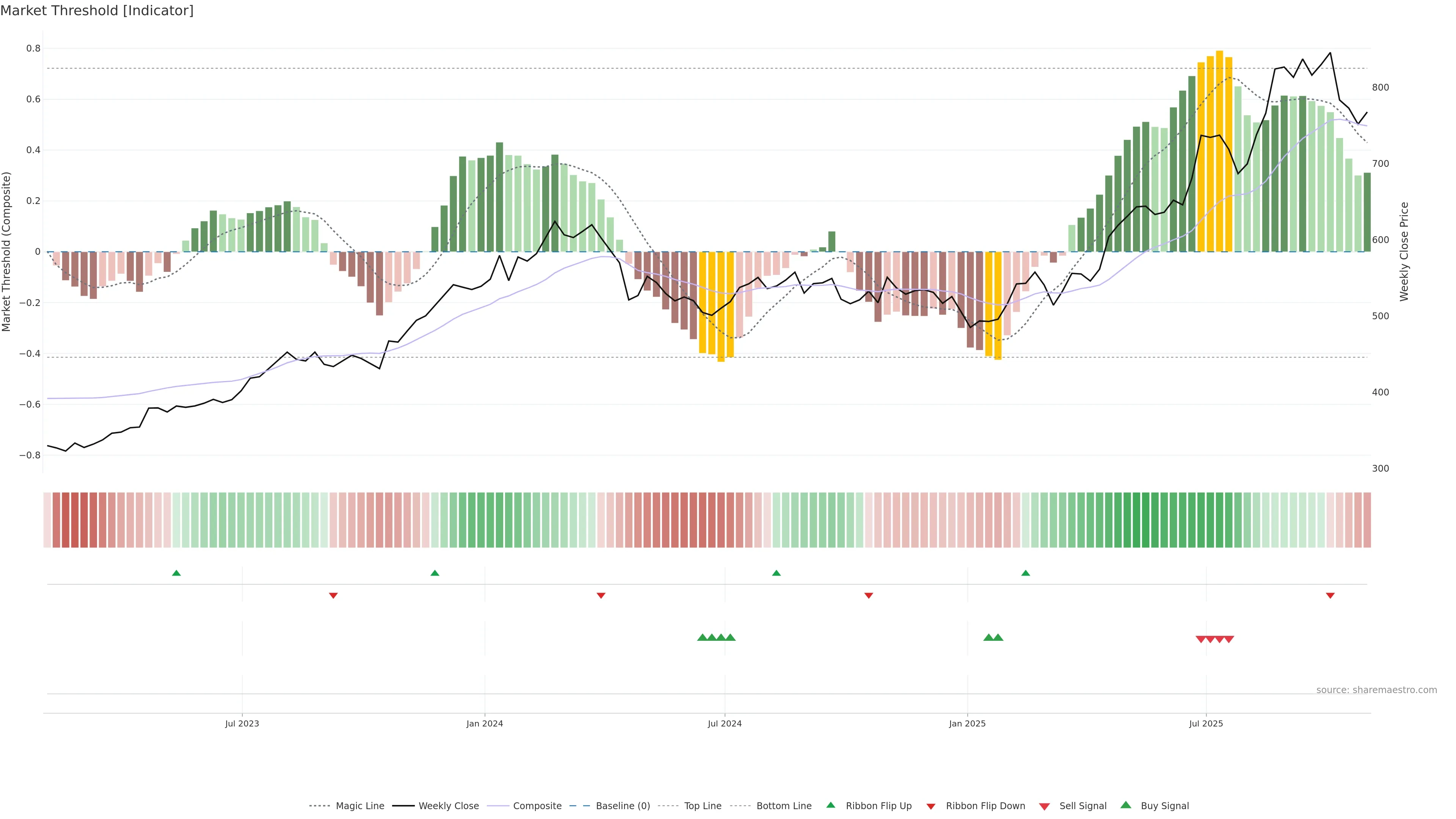Click the Market Threshold [Indicator] chart title
1456x819 pixels.
tap(97, 11)
